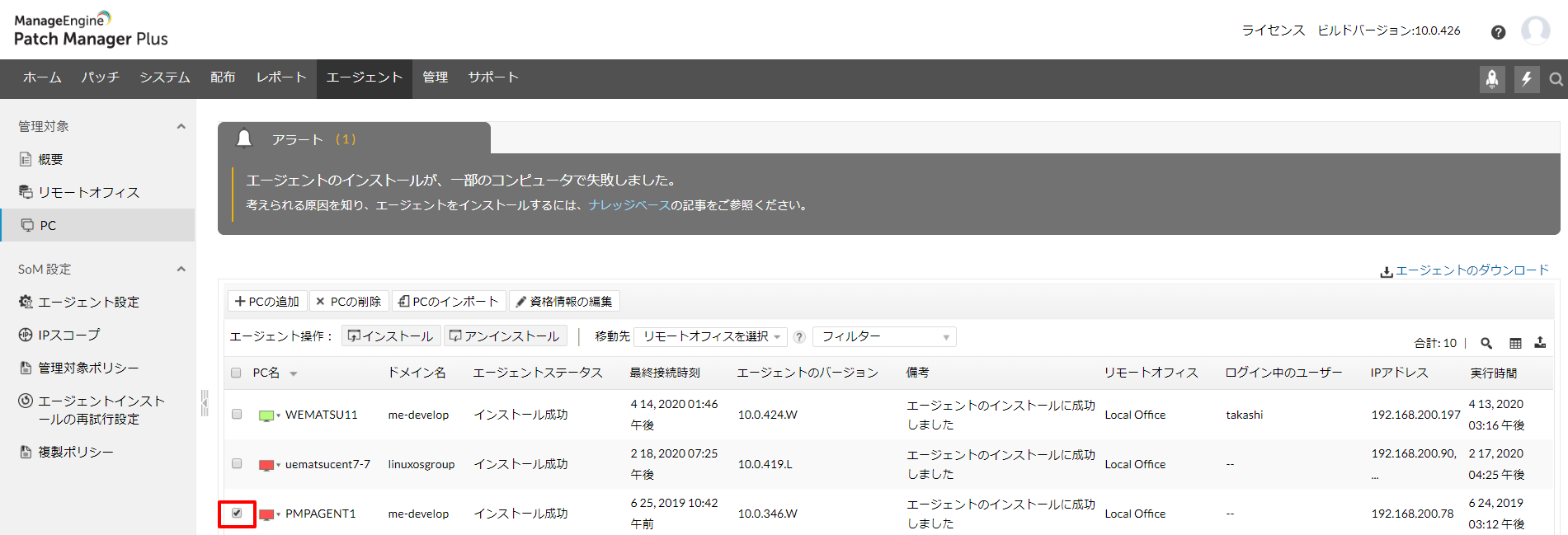Viewport: 1568px width, 535px height.
Task: Sort by PC名 column arrow
Action: click(x=293, y=373)
